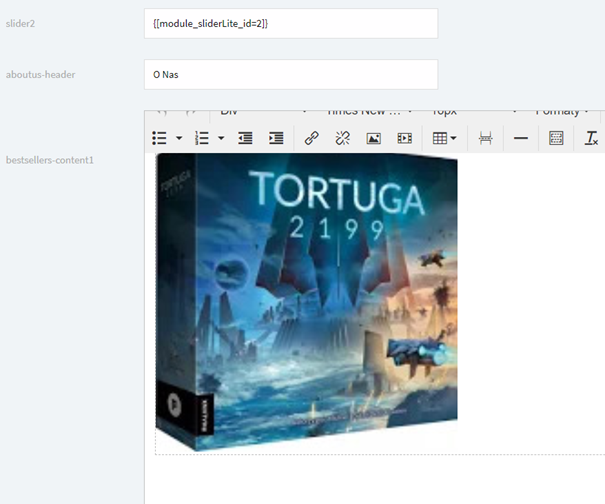Viewport: 605px width, 504px height.
Task: Insert media via film icon
Action: pyautogui.click(x=404, y=138)
